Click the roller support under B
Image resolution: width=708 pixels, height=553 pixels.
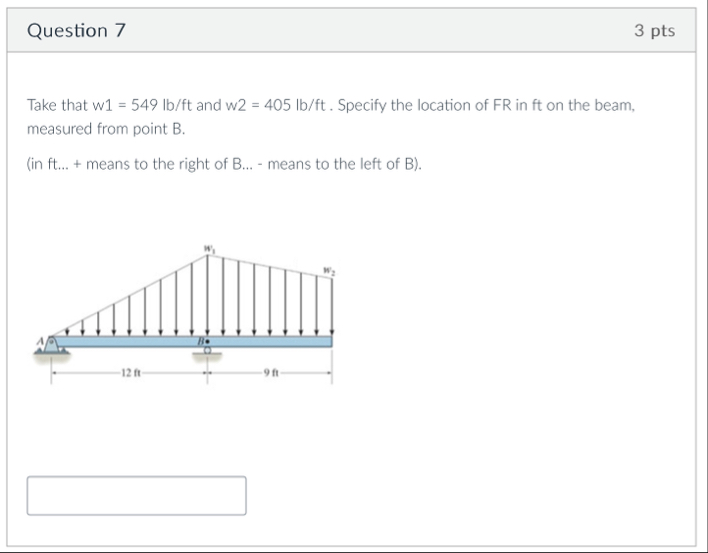208,352
